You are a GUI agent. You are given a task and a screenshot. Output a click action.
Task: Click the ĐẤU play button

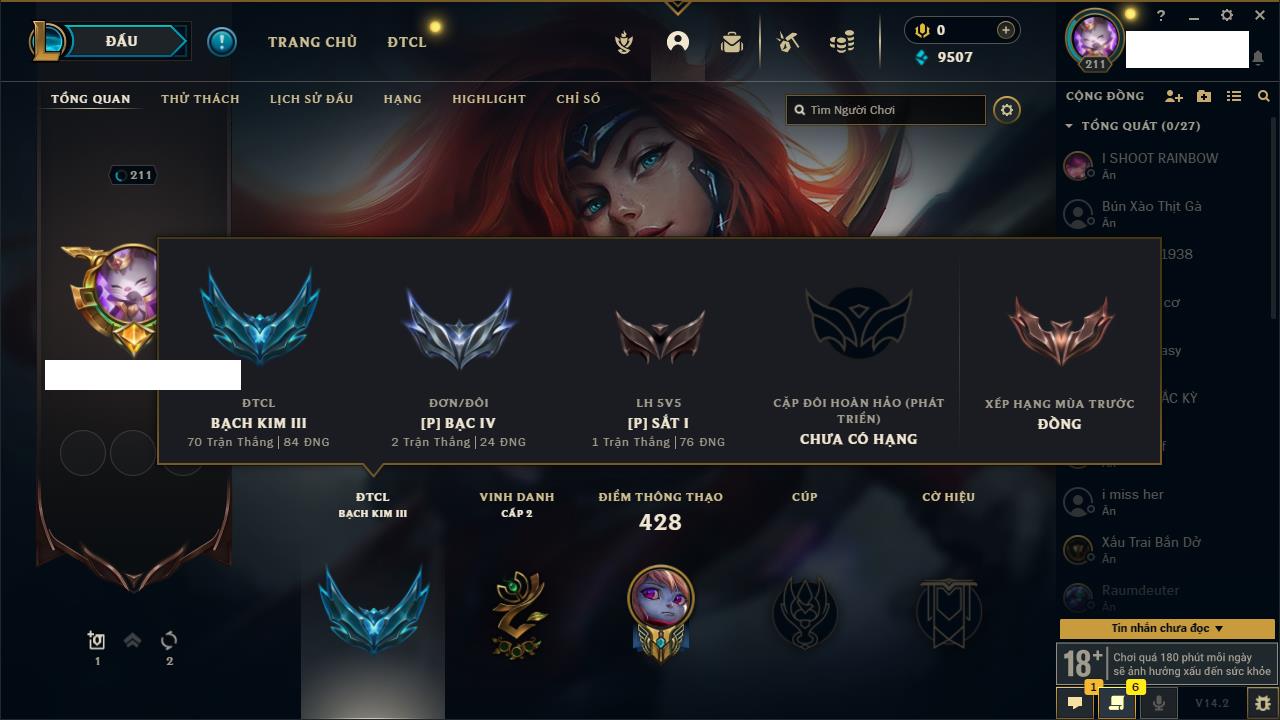121,41
